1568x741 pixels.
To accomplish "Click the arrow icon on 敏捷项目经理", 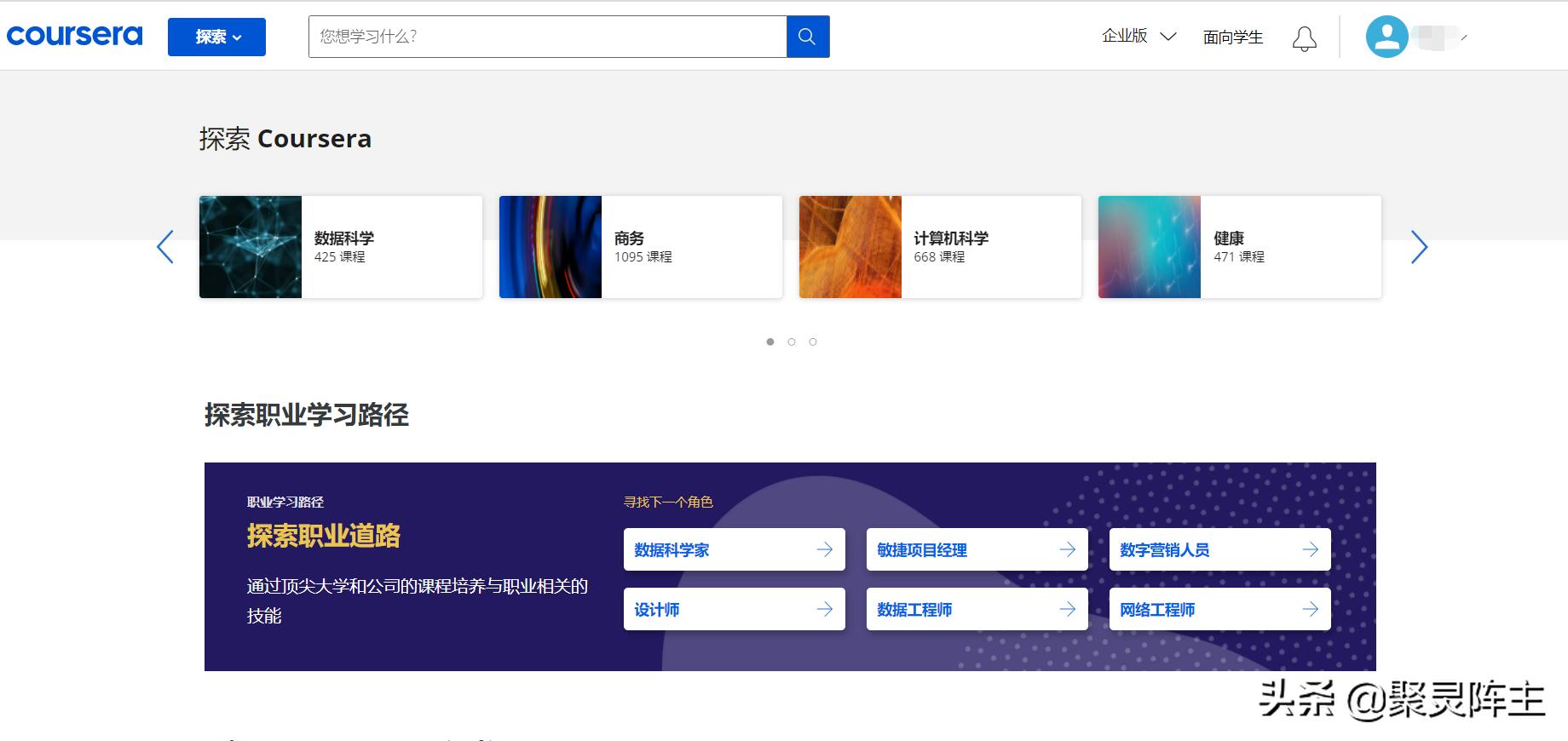I will coord(1068,549).
